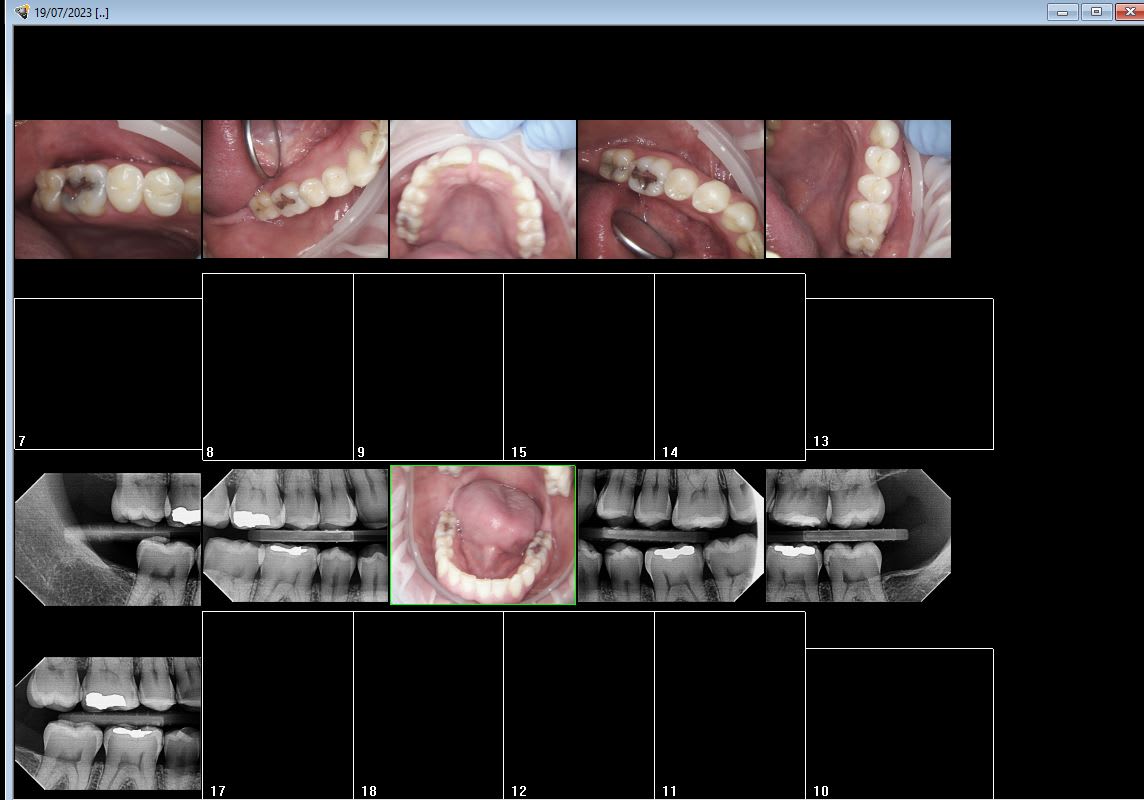Open top-row photo with mirror above teeth

coord(295,189)
